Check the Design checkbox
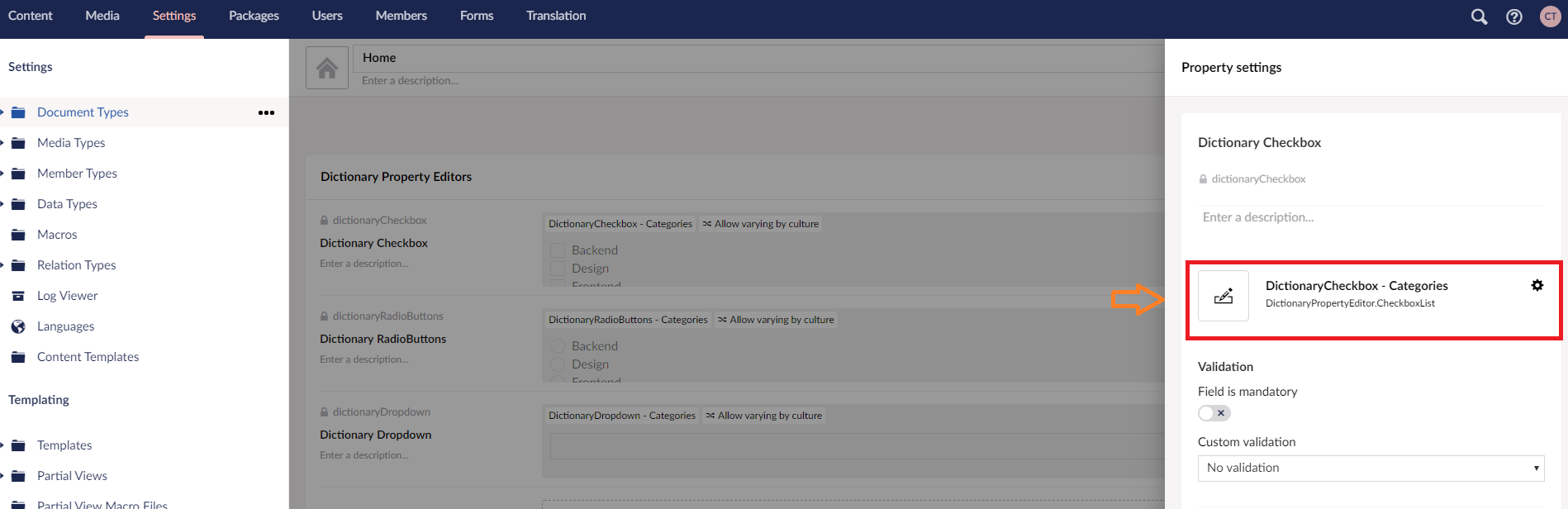 click(x=558, y=269)
